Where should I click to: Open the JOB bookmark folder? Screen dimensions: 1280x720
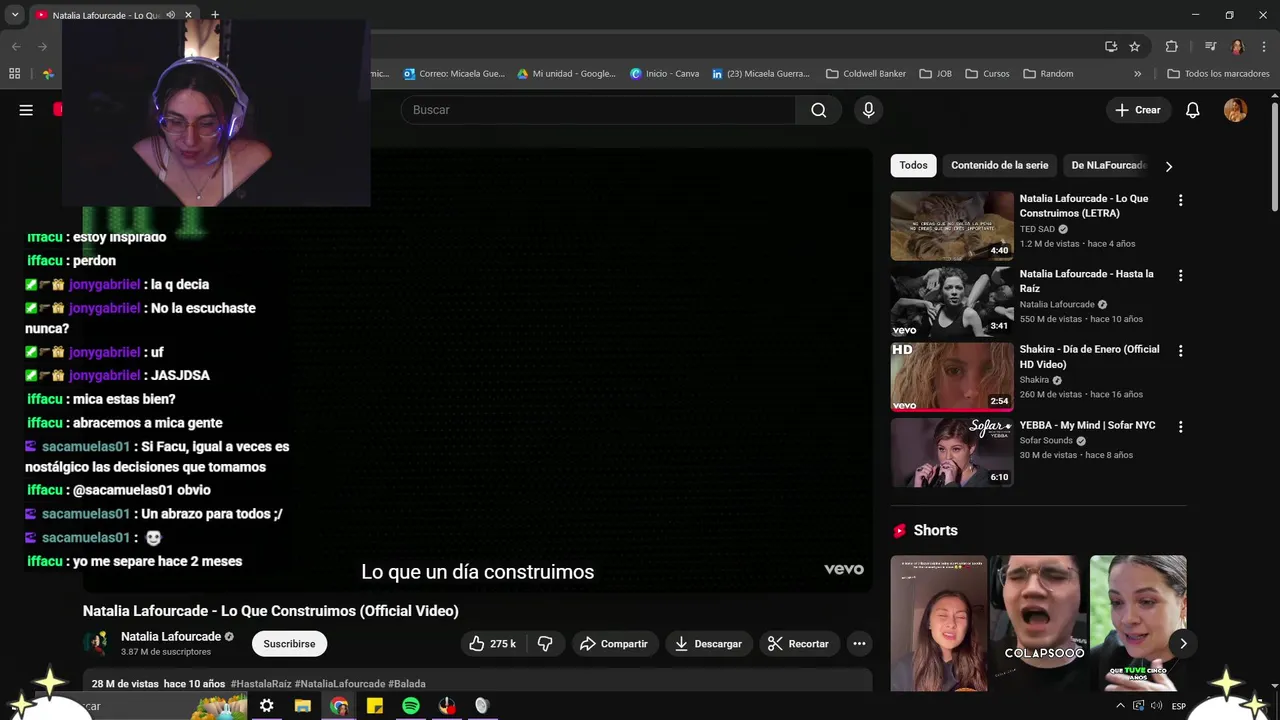point(936,73)
